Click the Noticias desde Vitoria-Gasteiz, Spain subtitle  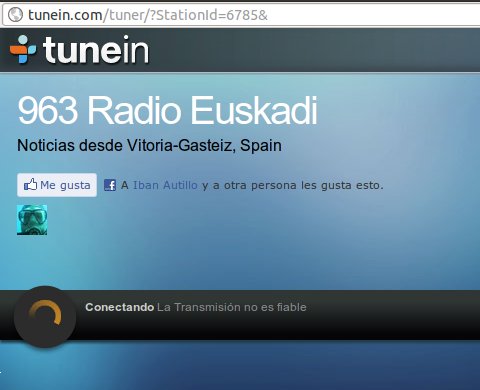click(149, 145)
